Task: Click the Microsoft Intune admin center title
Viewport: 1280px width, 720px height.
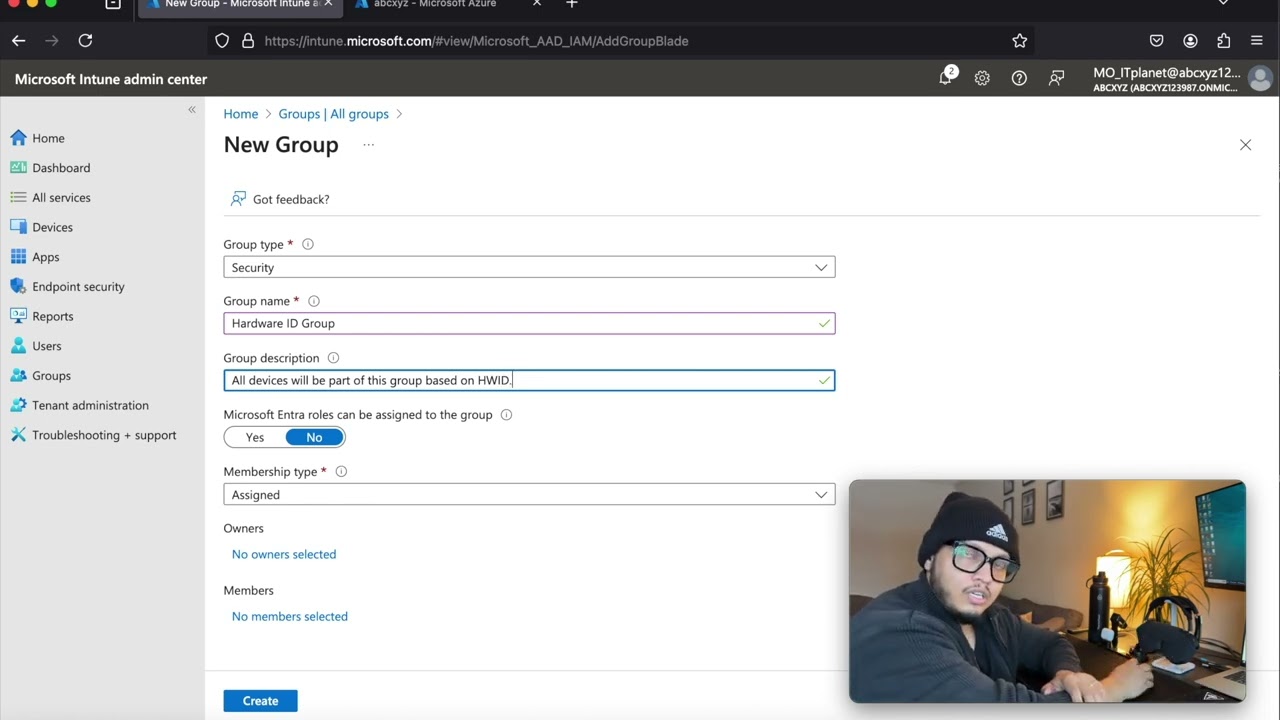Action: click(111, 79)
